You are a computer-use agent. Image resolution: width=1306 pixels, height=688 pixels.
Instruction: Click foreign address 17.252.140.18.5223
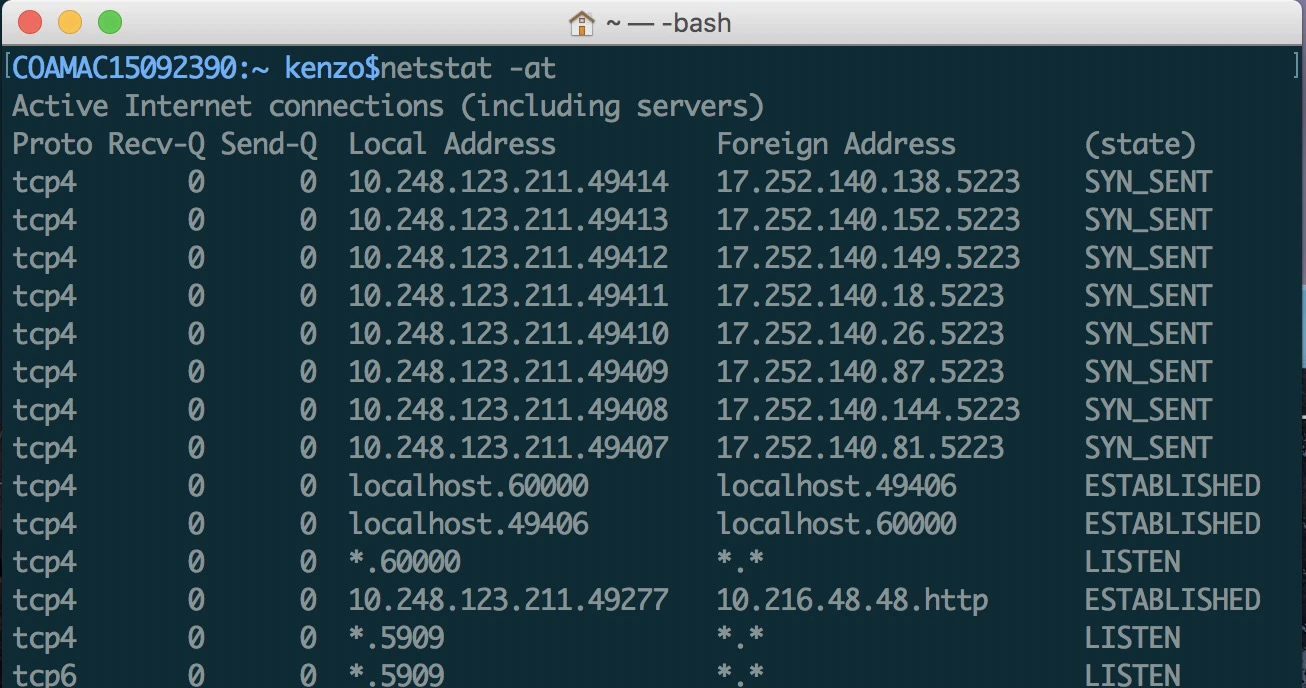tap(860, 296)
